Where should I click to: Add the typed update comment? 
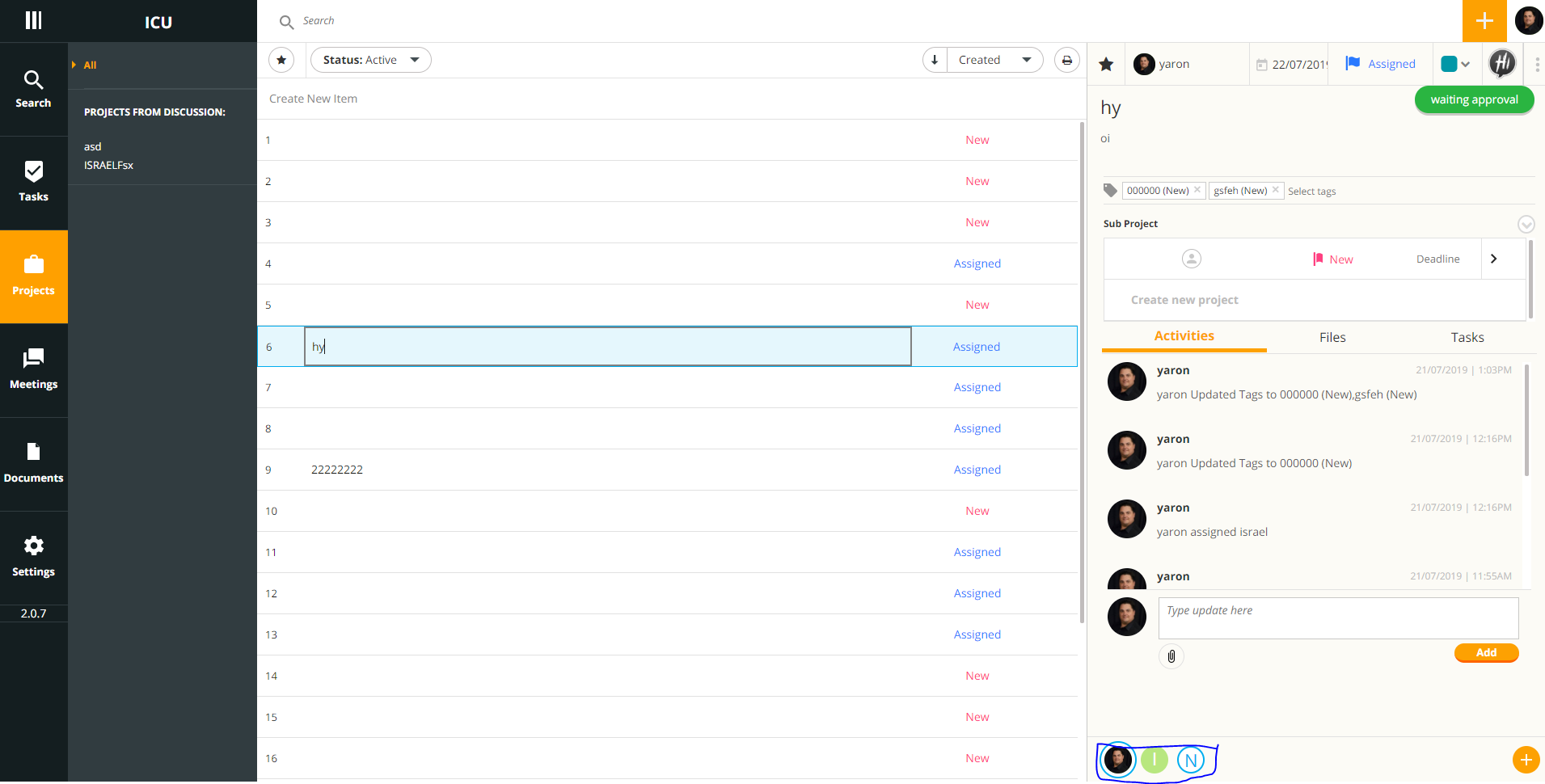[x=1486, y=652]
